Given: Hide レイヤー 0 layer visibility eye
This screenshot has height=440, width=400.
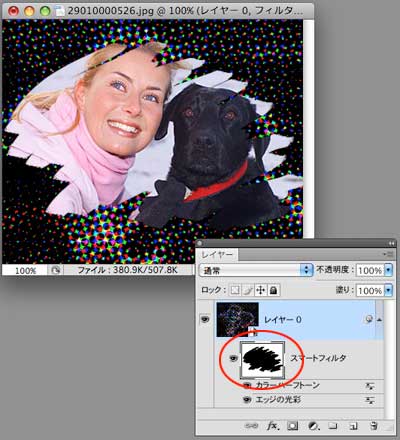Looking at the screenshot, I should pos(204,319).
